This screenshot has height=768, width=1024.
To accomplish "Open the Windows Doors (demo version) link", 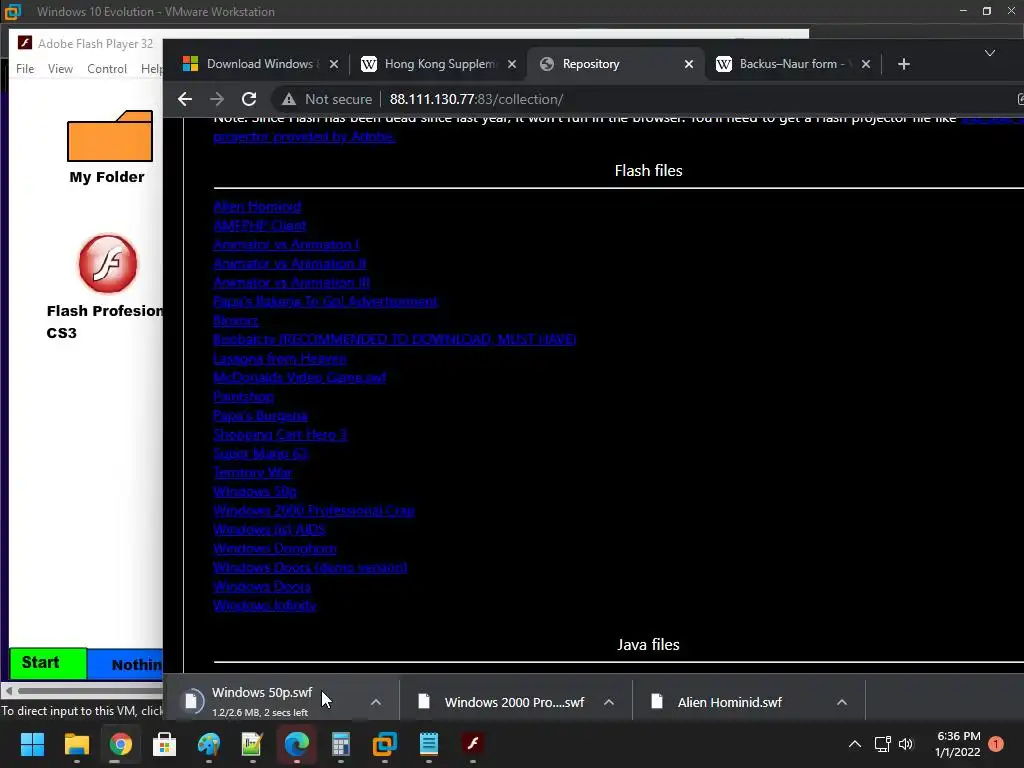I will coord(310,568).
